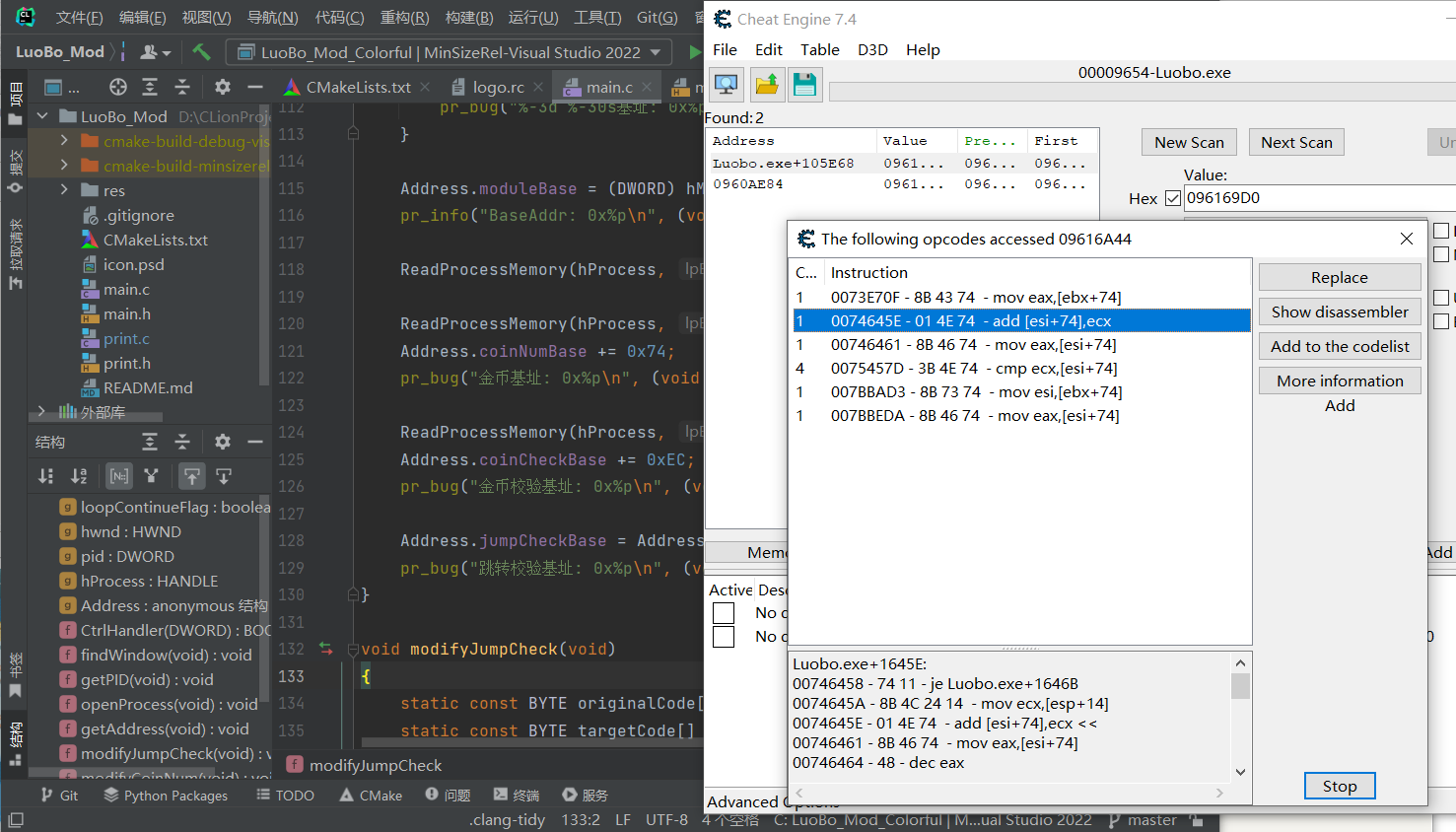Expand the res folder
This screenshot has width=1456, height=832.
[x=64, y=190]
